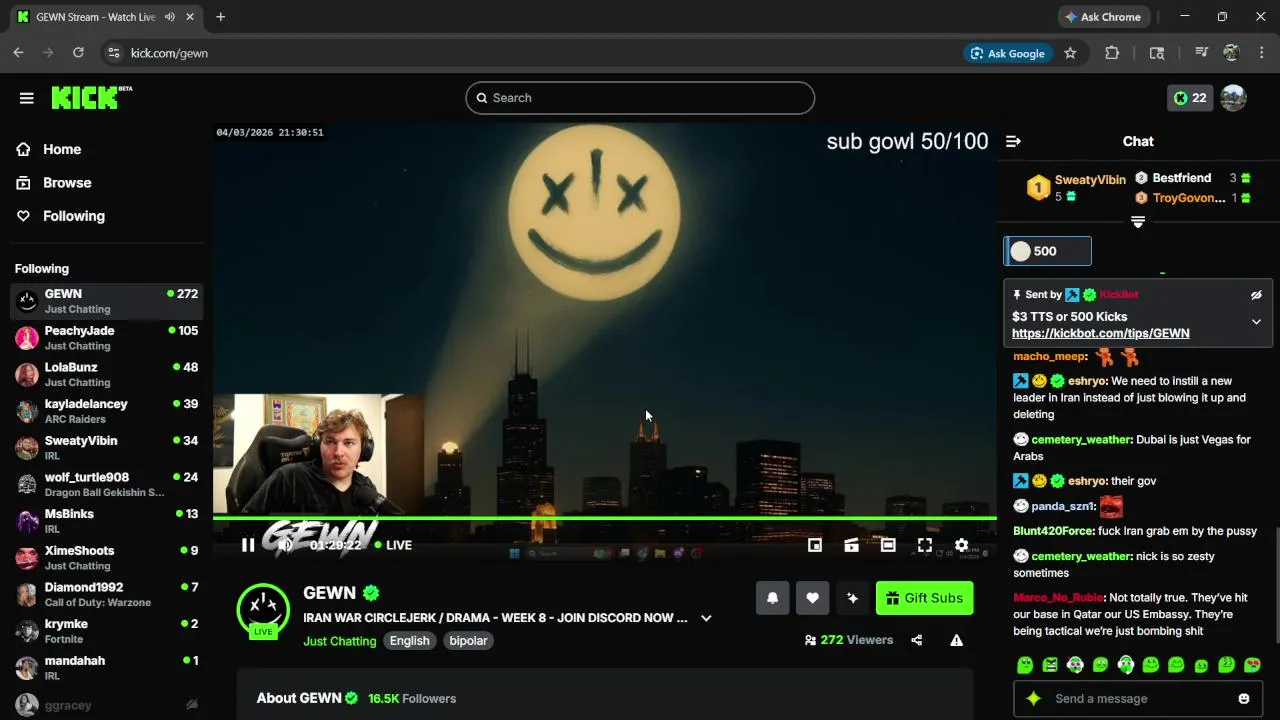
Task: Enable picture-in-picture mini player
Action: [x=815, y=545]
